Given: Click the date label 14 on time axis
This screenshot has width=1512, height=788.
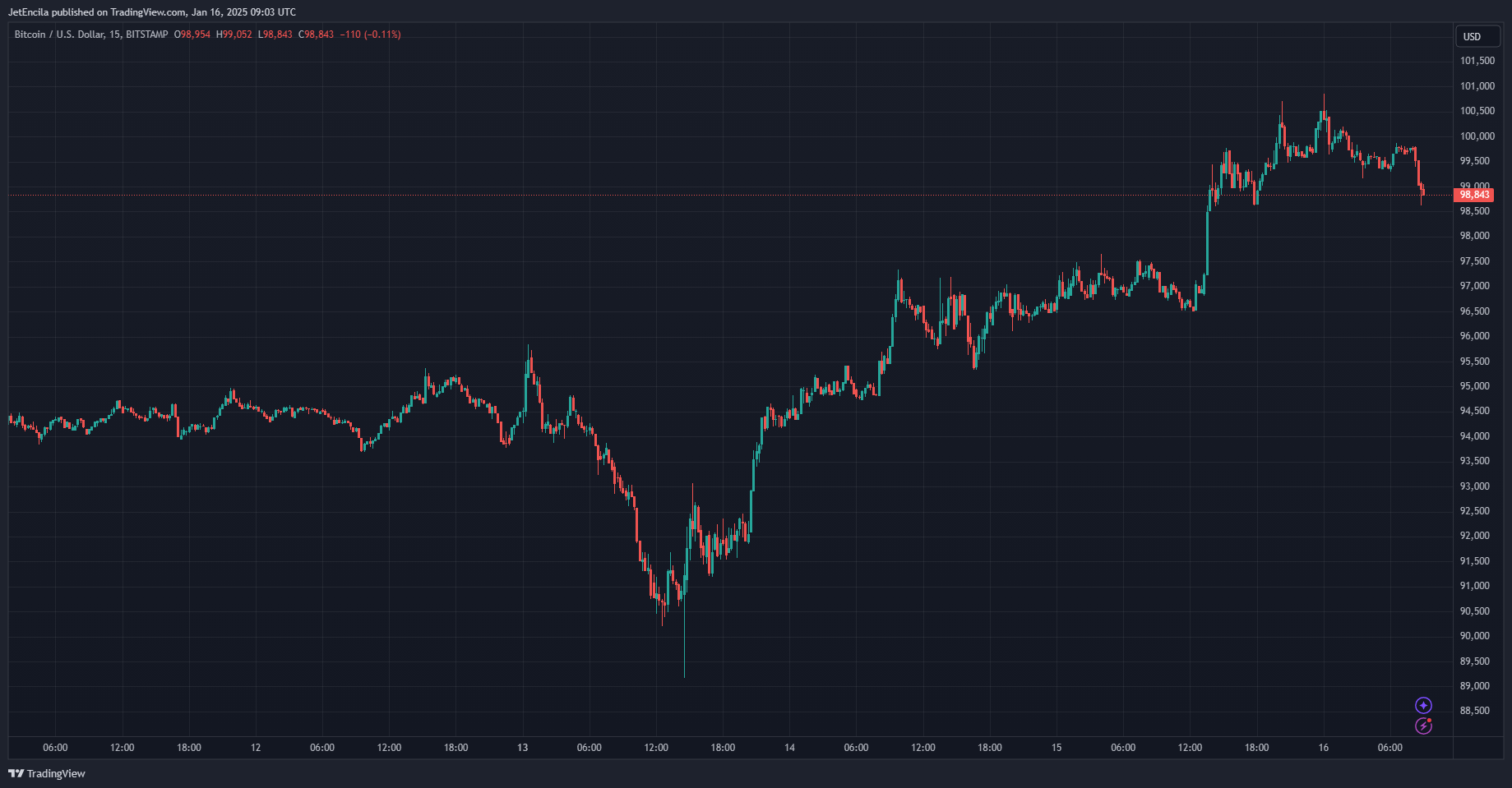Looking at the screenshot, I should 789,748.
